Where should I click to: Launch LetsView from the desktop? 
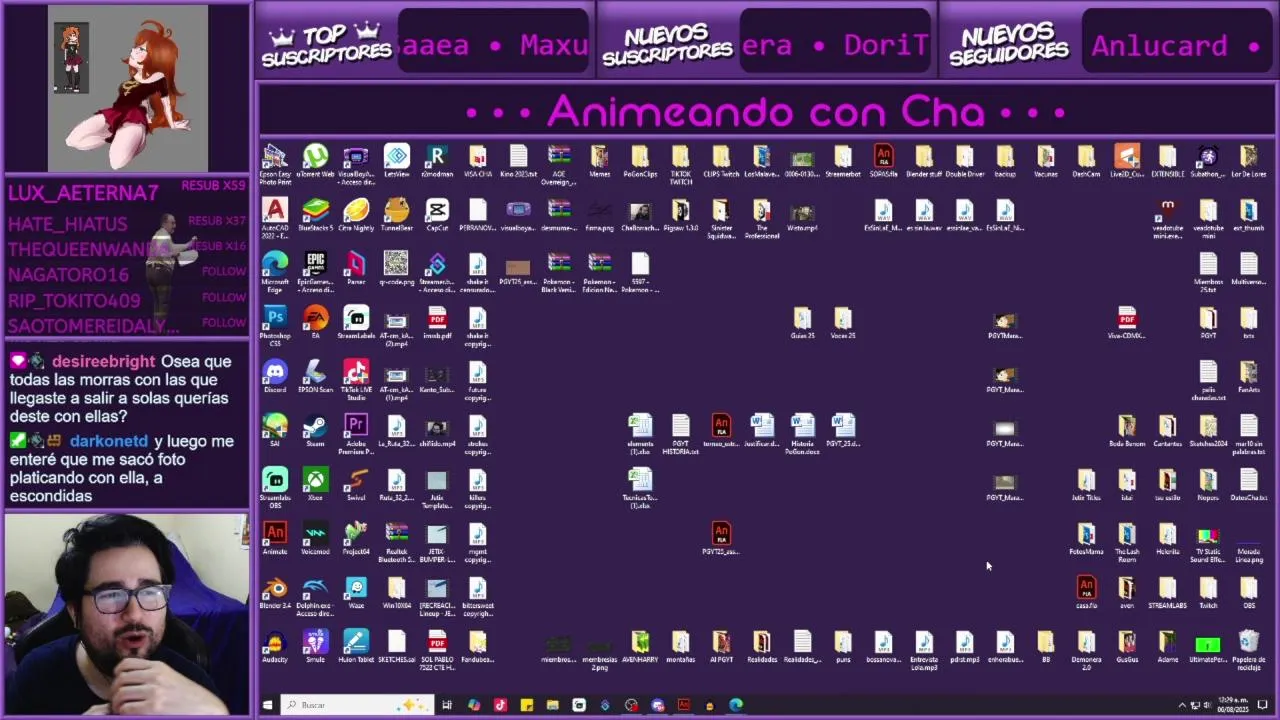coord(397,162)
